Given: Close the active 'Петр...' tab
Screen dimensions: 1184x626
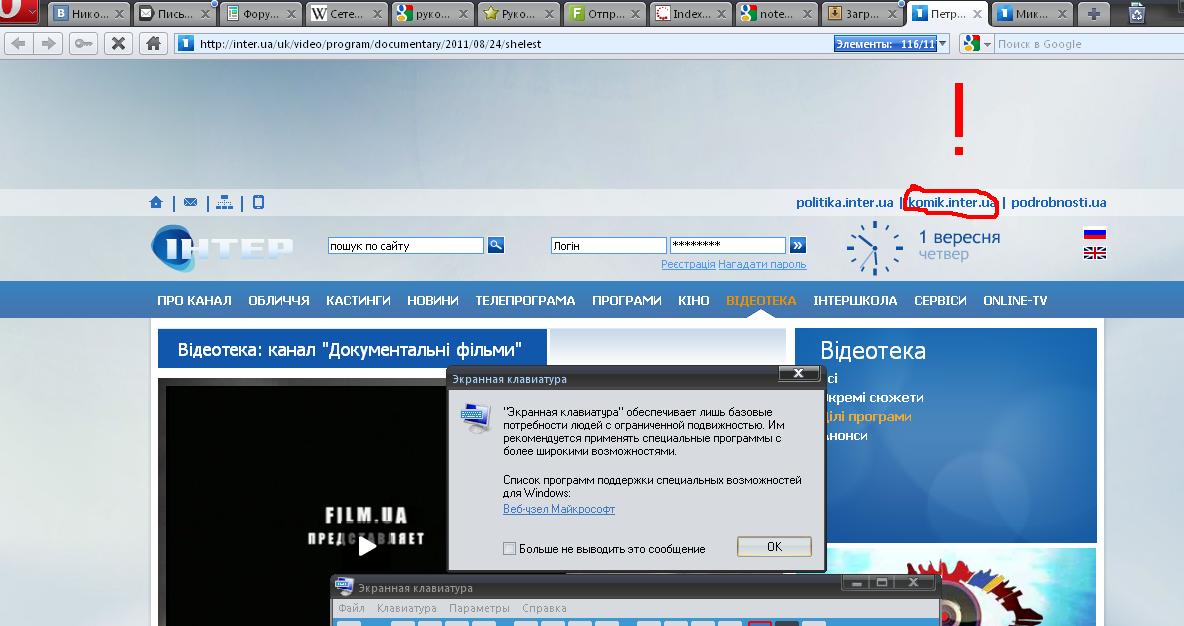Looking at the screenshot, I should point(977,14).
